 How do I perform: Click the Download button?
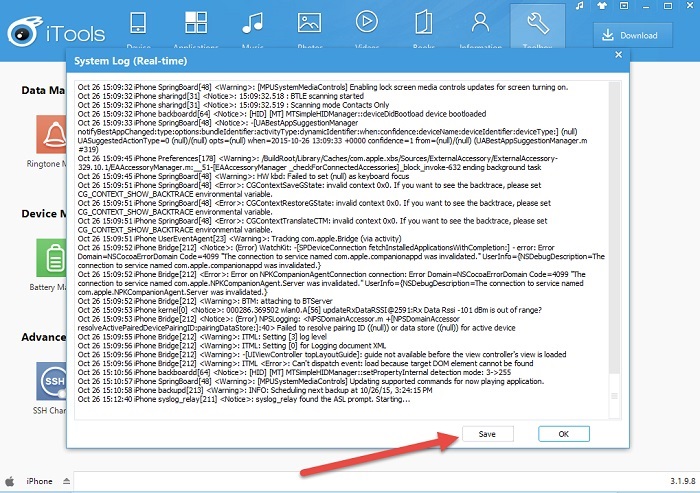[x=633, y=35]
